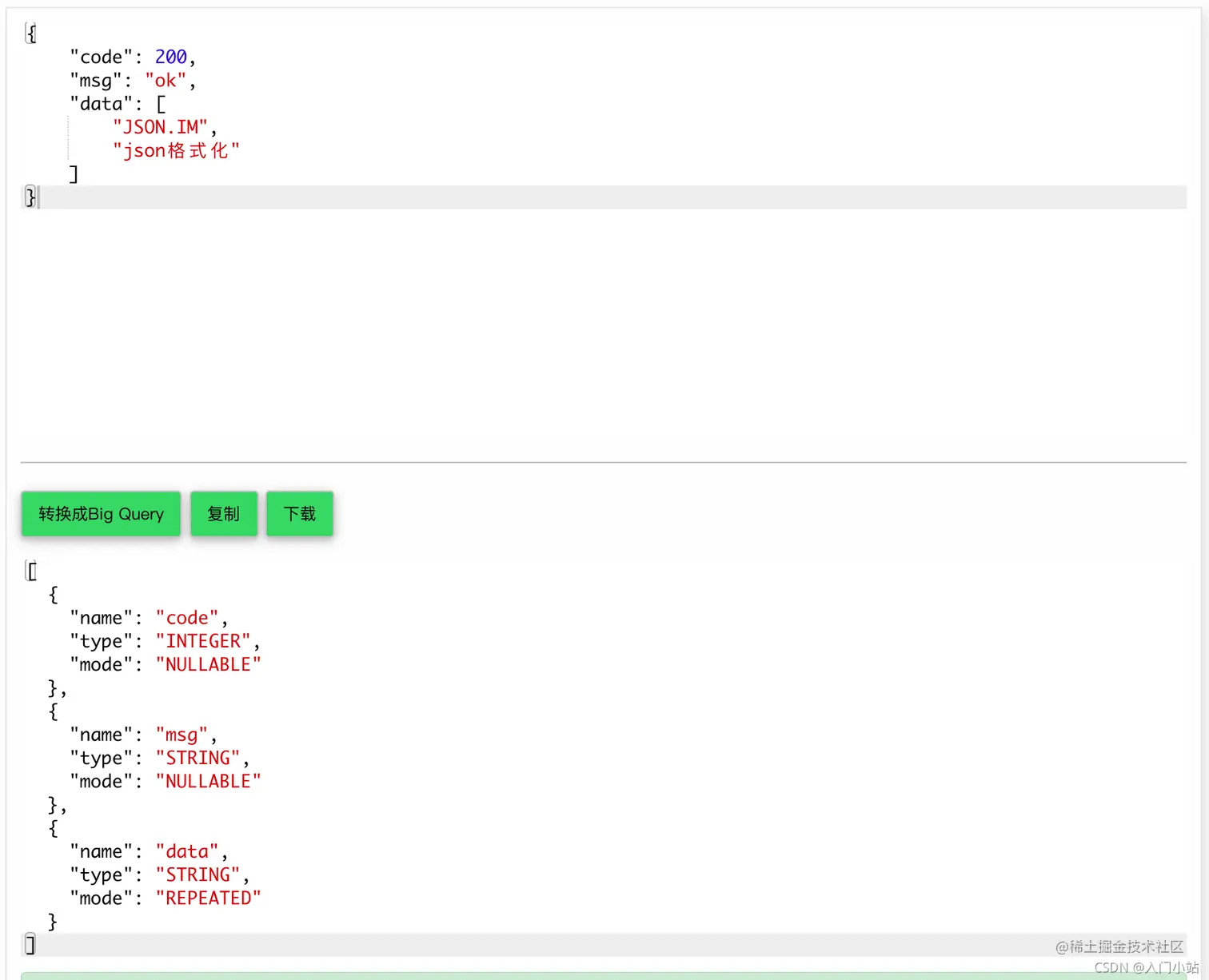This screenshot has width=1209, height=980.
Task: Click the STRING type of the data field
Action: coord(198,874)
